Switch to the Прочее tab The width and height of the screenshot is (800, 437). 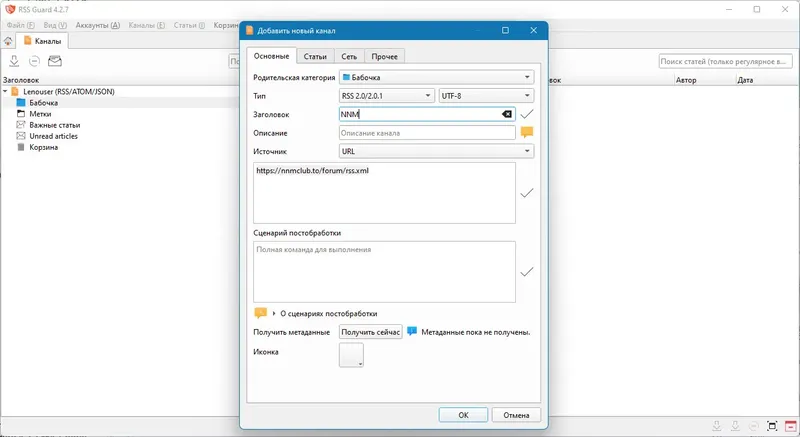pos(384,57)
